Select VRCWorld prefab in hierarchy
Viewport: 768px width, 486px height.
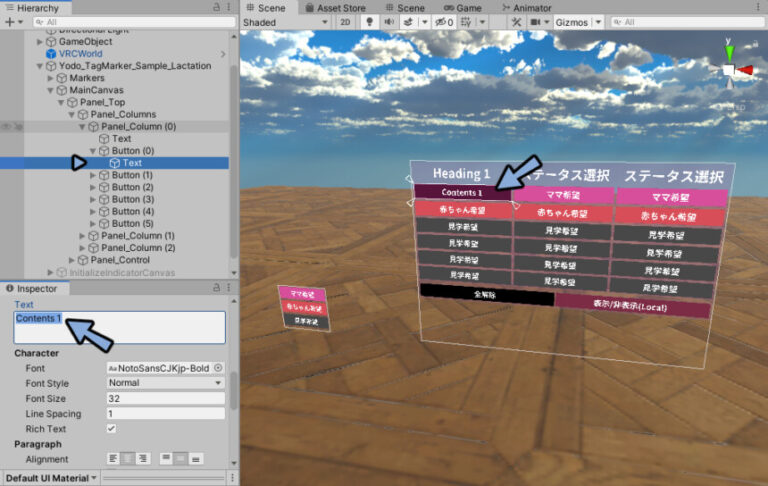coord(80,54)
